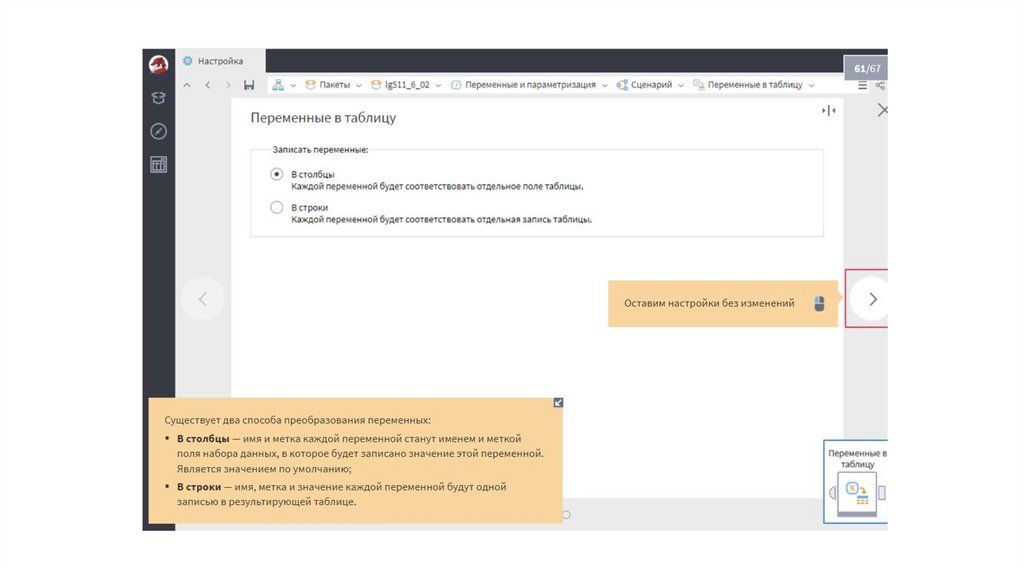Collapse the hint with the arrow icon
This screenshot has width=1024, height=574.
[x=558, y=403]
